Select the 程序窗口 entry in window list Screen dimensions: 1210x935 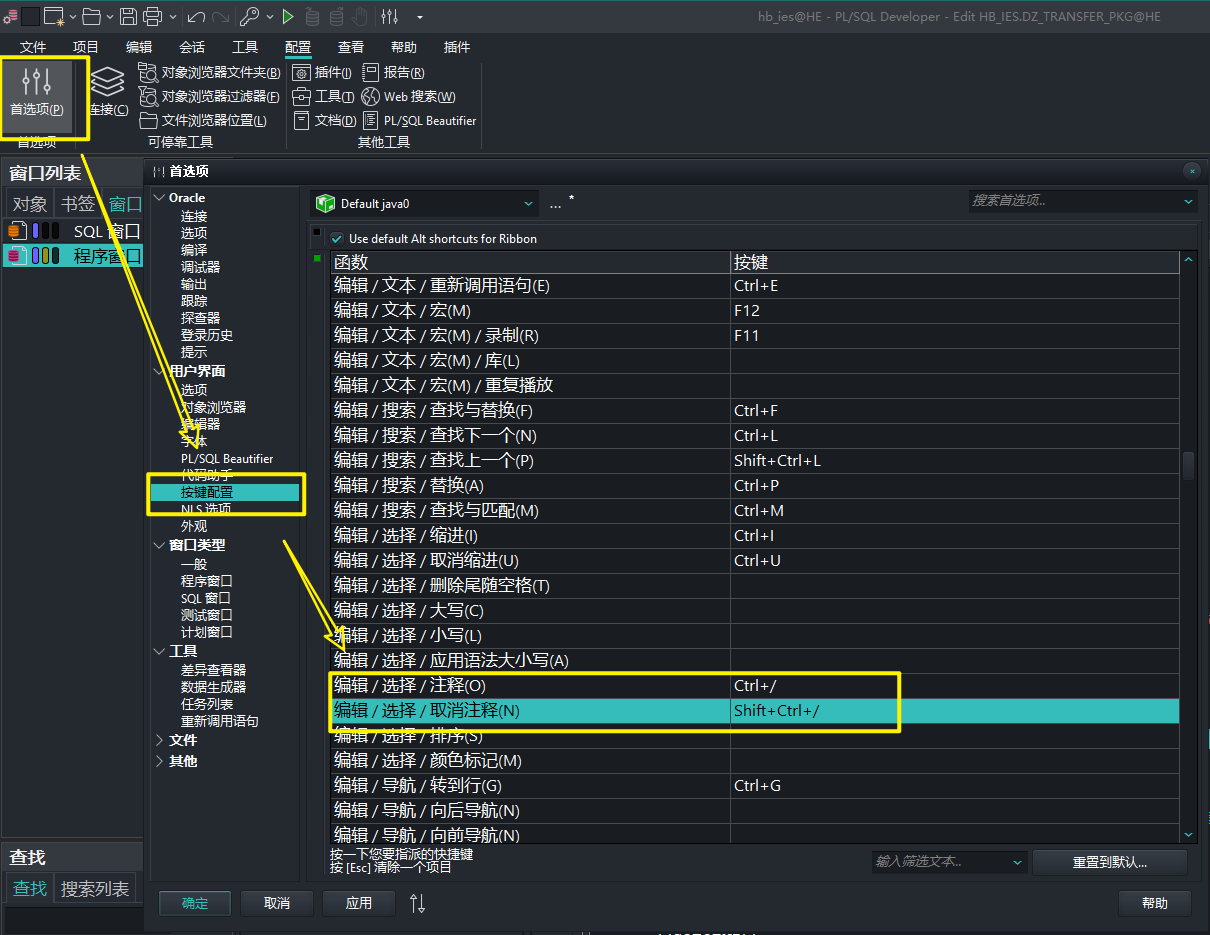[72, 256]
